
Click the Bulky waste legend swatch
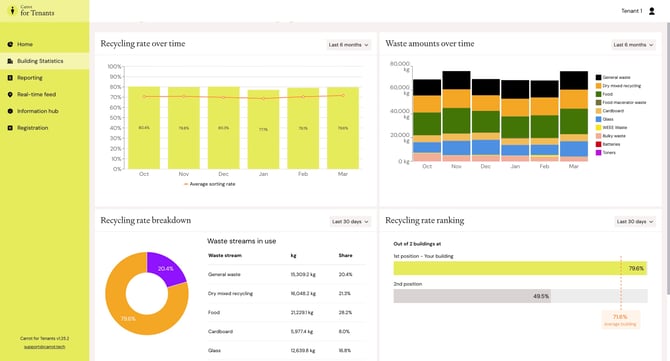click(599, 136)
